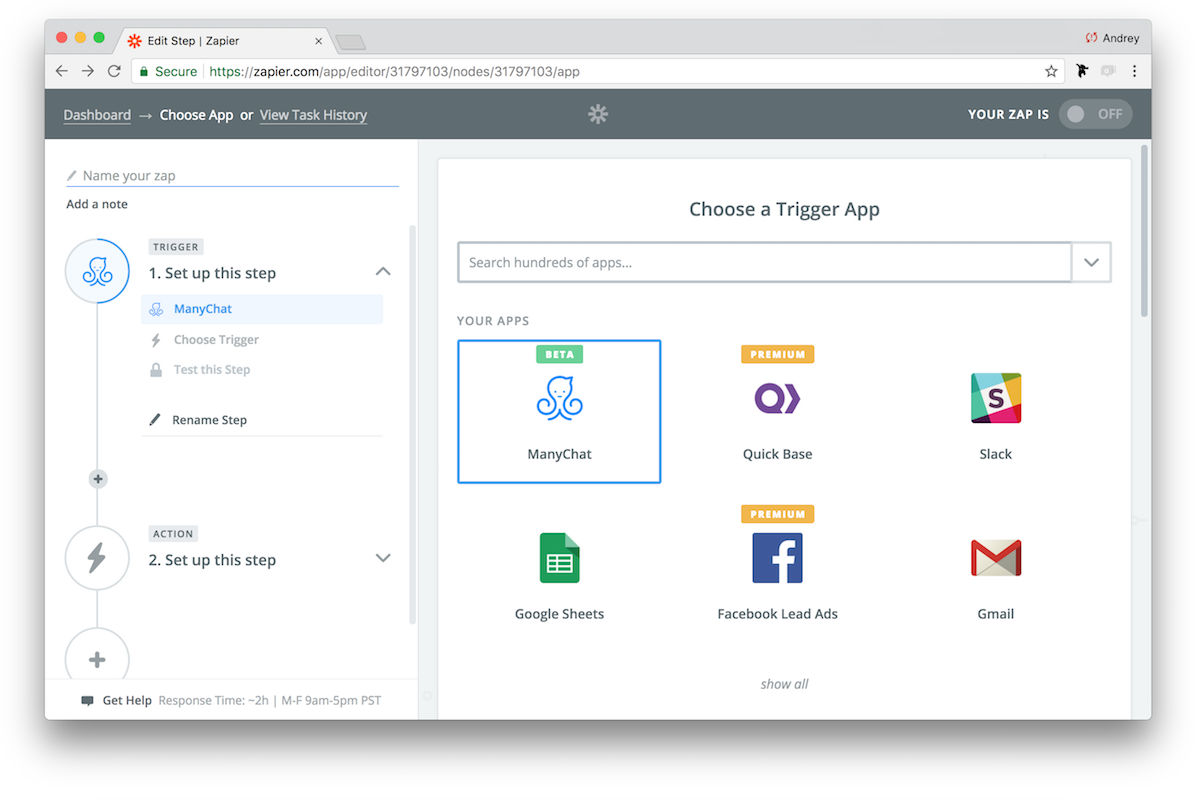Viewport: 1200px width, 800px height.
Task: Click Add a note
Action: [97, 204]
